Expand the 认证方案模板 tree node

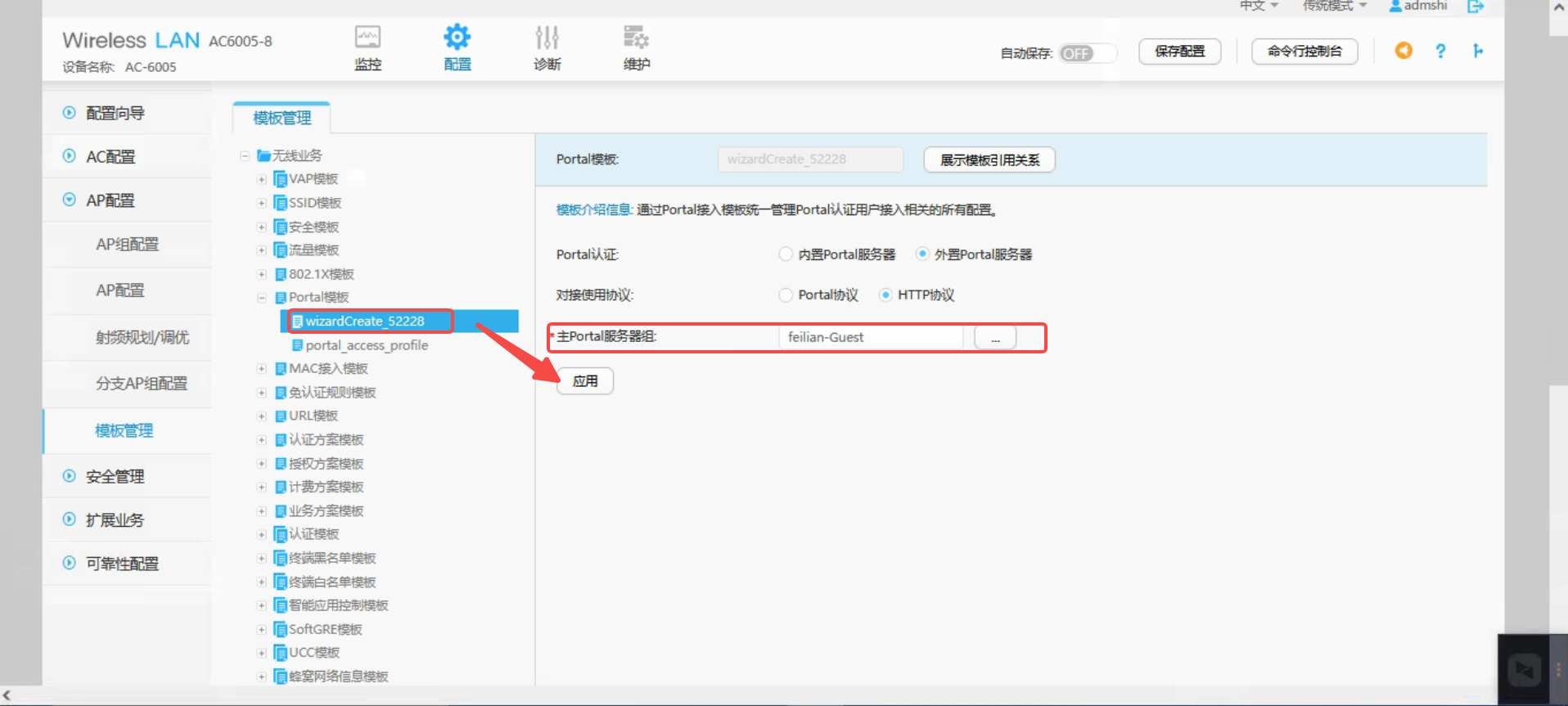(x=262, y=440)
